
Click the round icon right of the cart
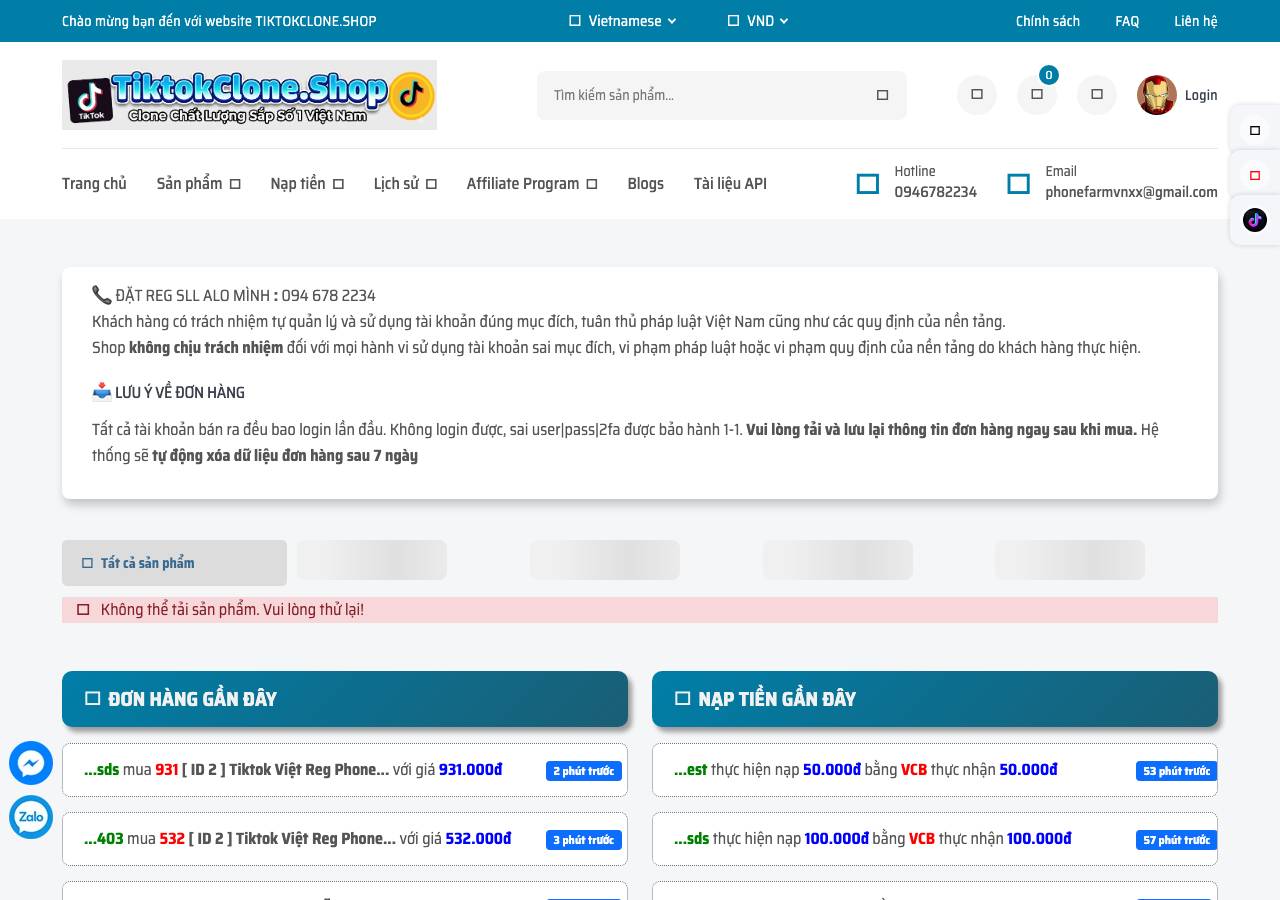coord(1097,95)
